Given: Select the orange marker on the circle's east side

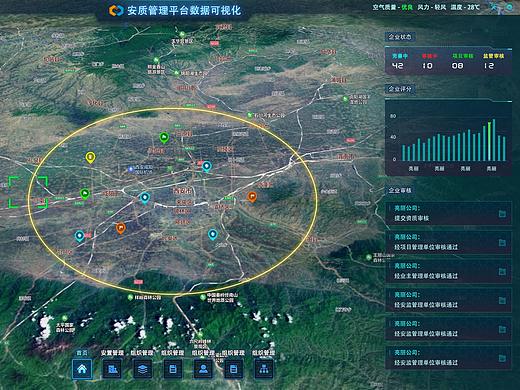Looking at the screenshot, I should (x=252, y=197).
